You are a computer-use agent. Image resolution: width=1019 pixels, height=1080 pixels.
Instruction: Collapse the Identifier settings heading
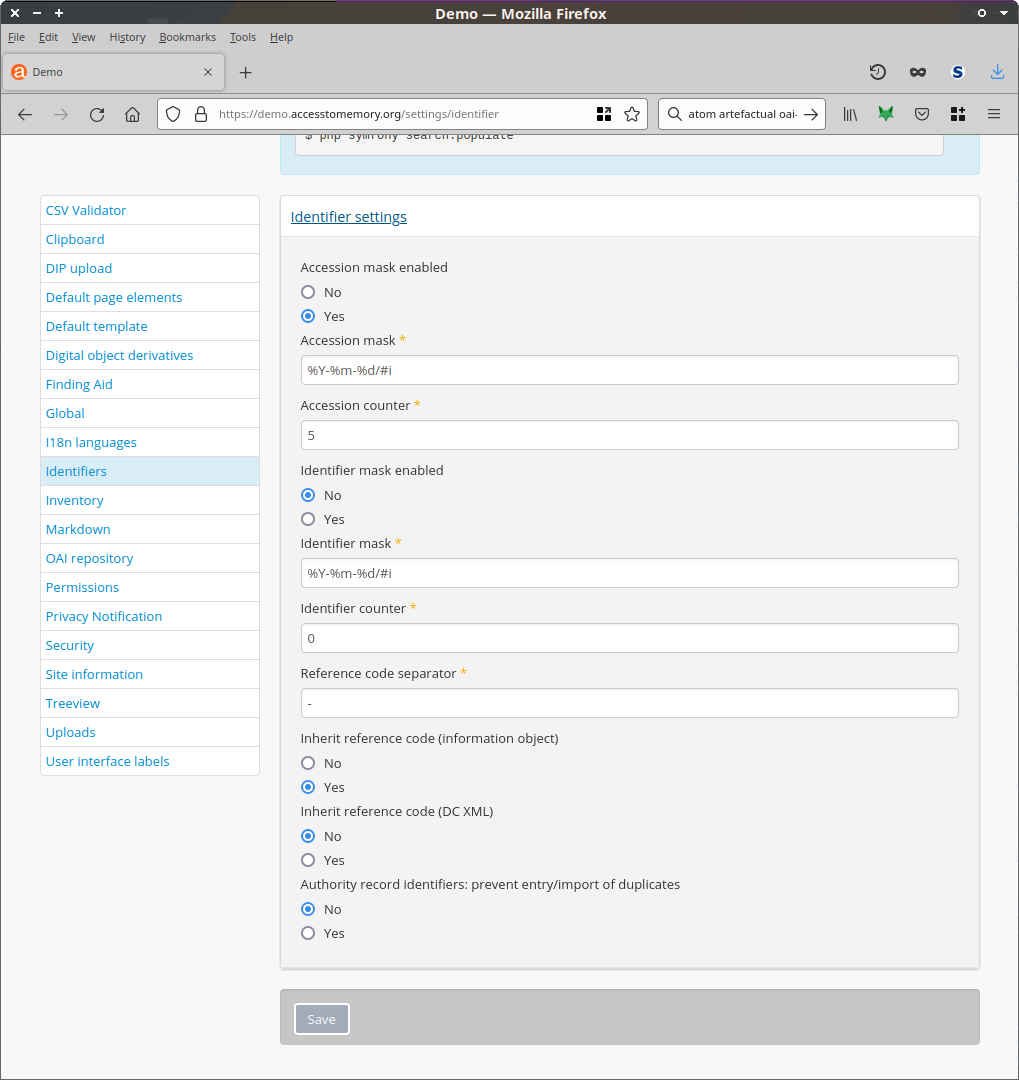[x=348, y=217]
